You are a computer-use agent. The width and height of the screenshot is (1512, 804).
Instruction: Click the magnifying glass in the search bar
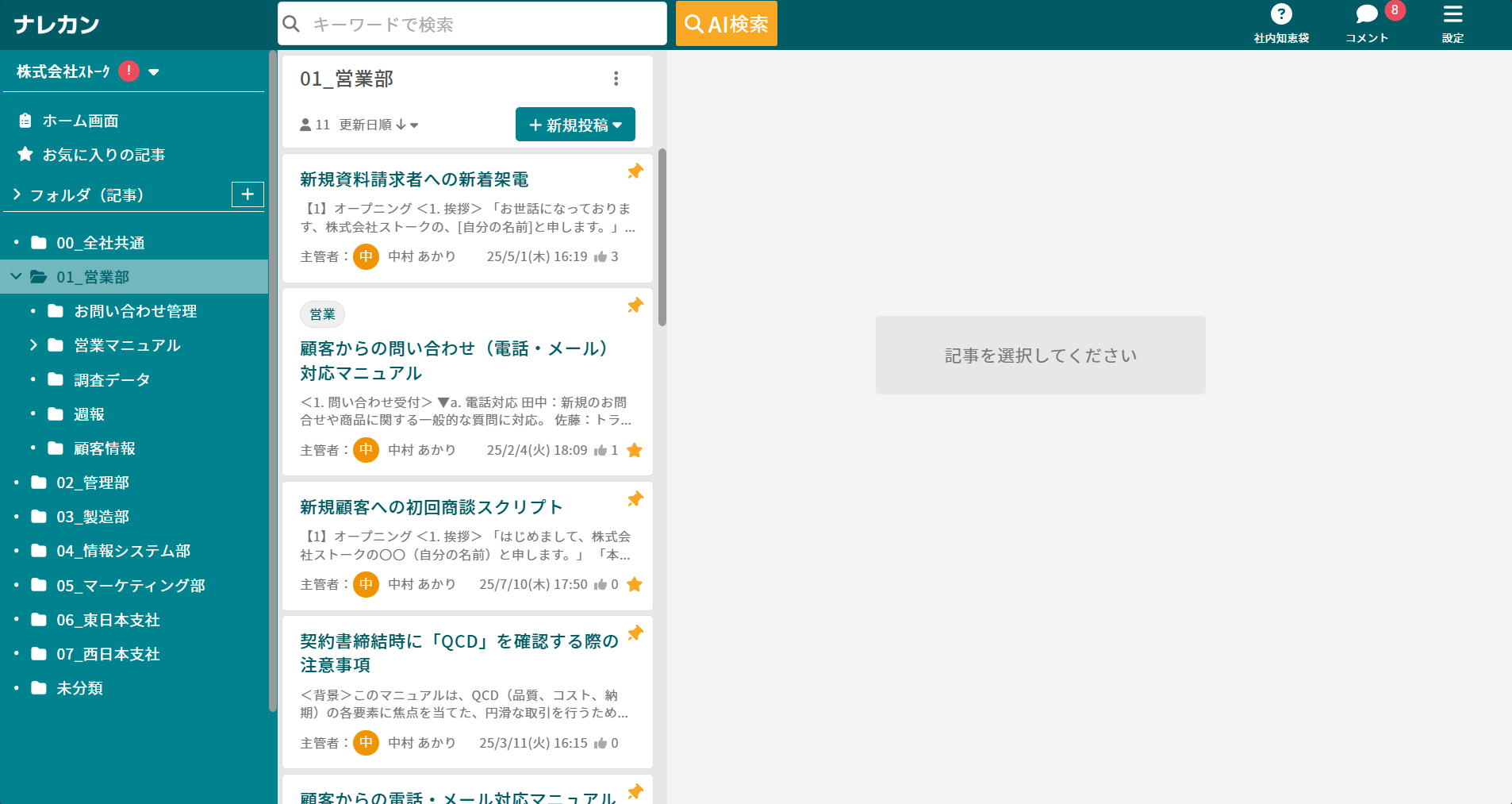[292, 24]
